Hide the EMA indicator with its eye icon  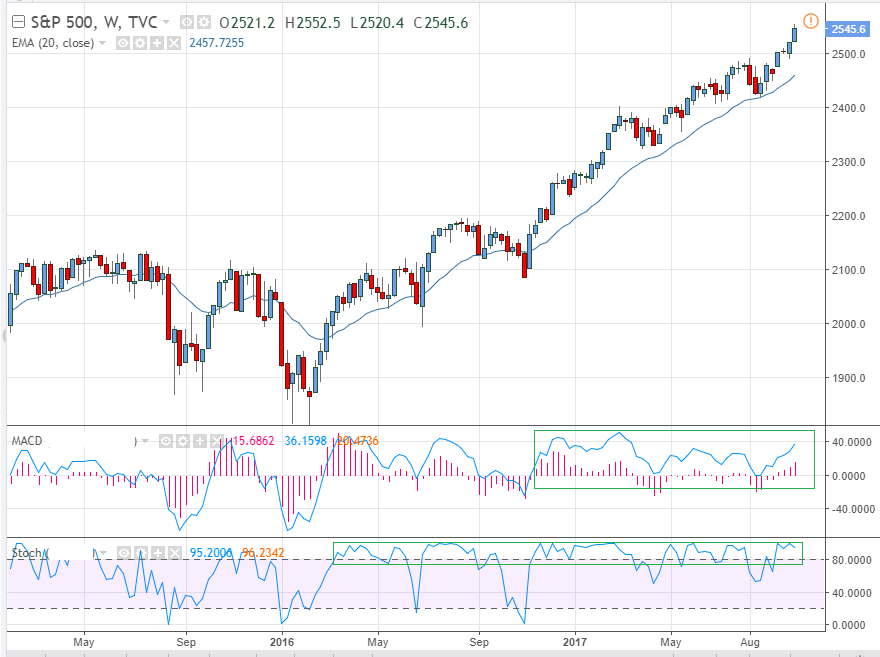(123, 43)
